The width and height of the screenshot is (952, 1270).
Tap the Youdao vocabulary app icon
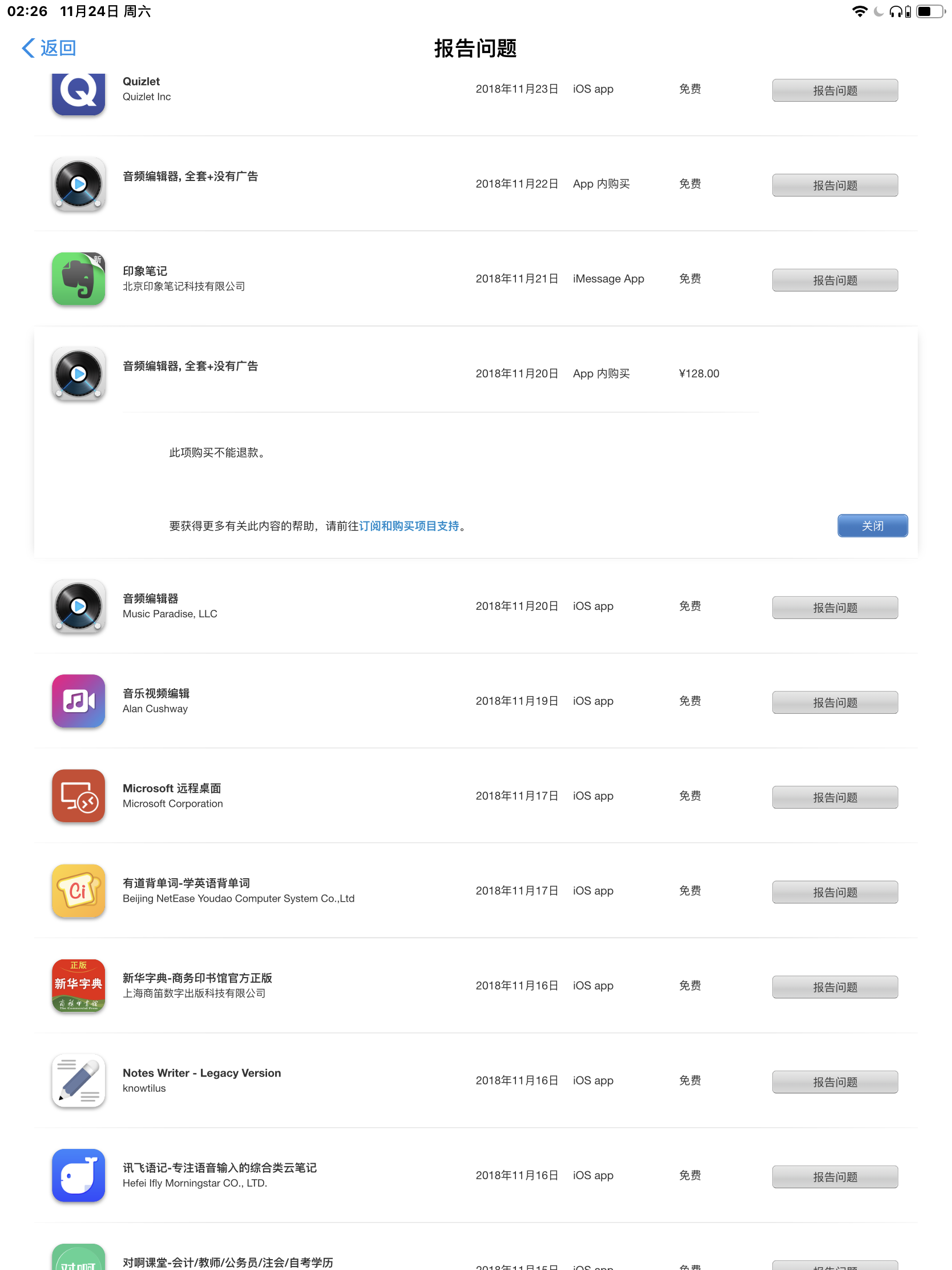[x=78, y=890]
